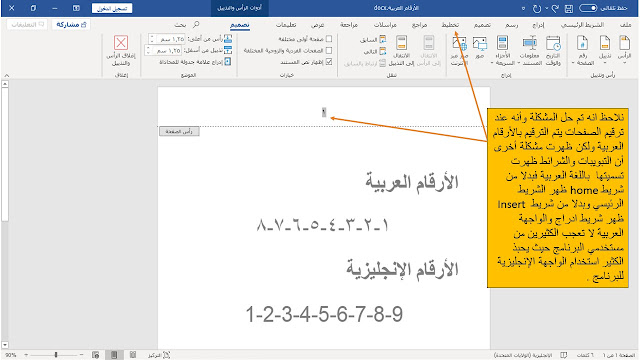Click the Save icon in title bar
This screenshot has height=360, width=640.
point(569,8)
